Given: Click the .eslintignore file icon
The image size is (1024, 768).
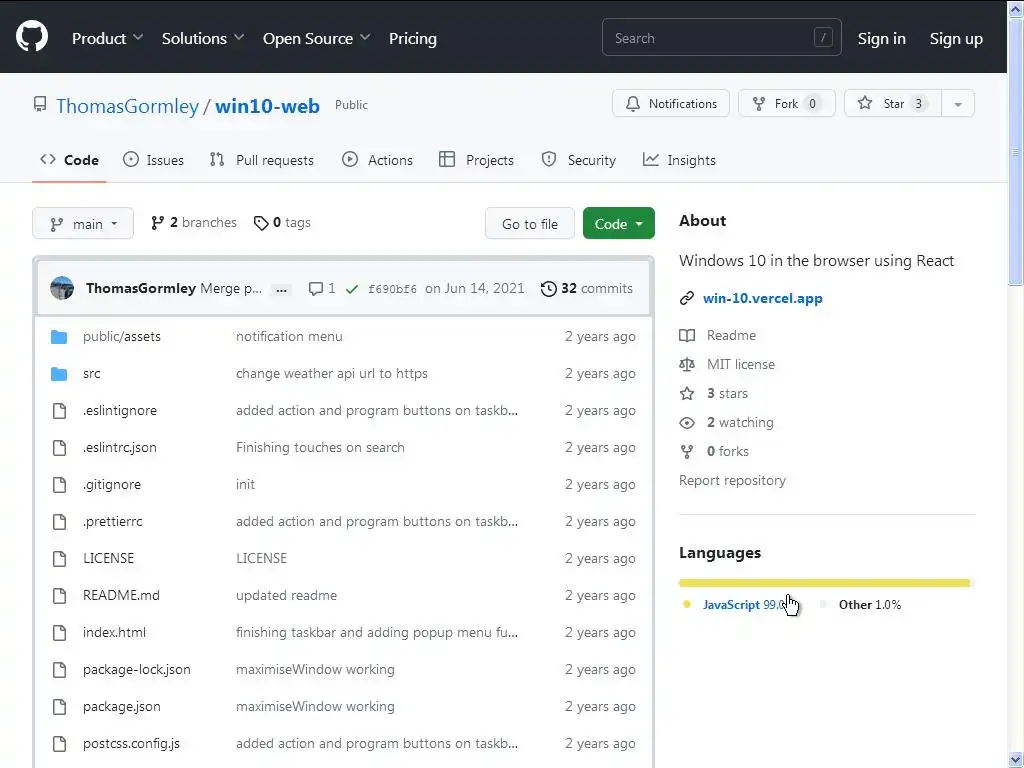Looking at the screenshot, I should tap(59, 411).
